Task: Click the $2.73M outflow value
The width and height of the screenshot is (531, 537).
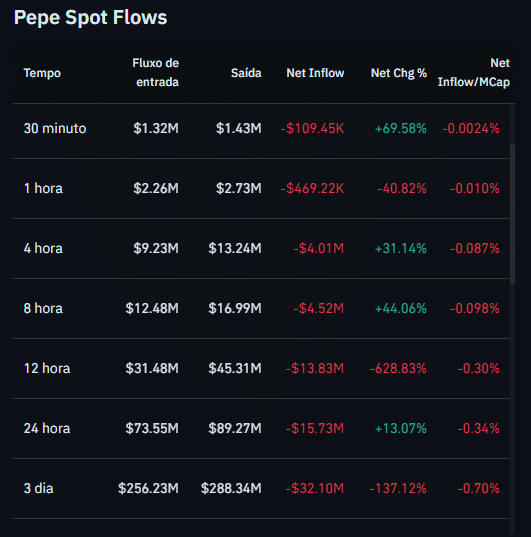Action: [239, 188]
